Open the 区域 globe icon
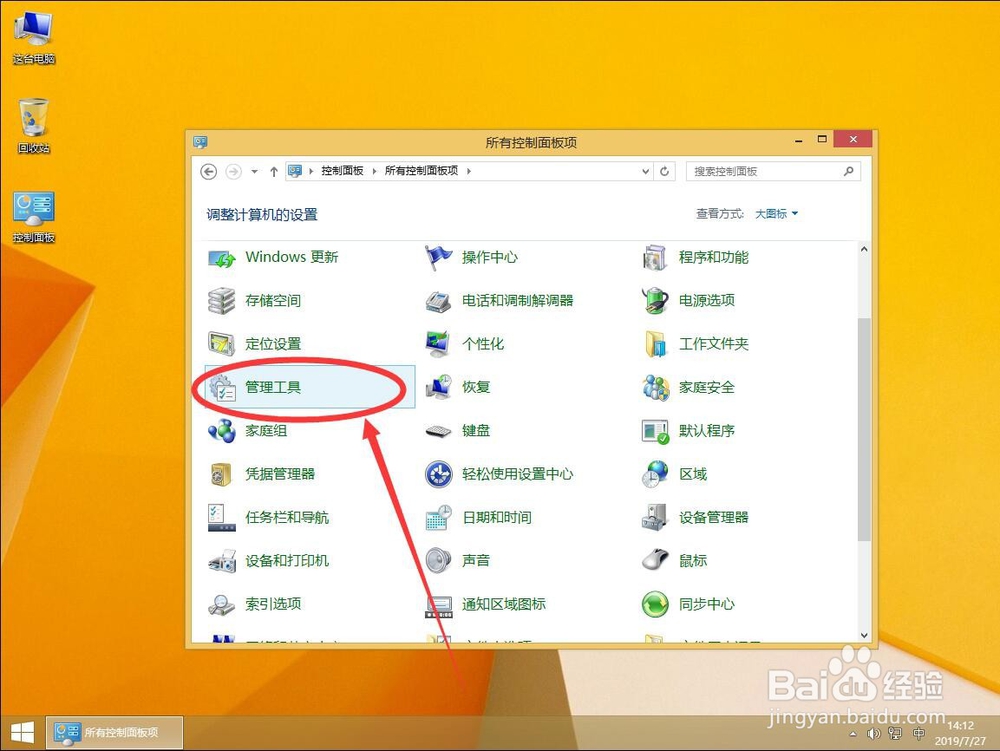This screenshot has width=1000, height=751. 656,474
